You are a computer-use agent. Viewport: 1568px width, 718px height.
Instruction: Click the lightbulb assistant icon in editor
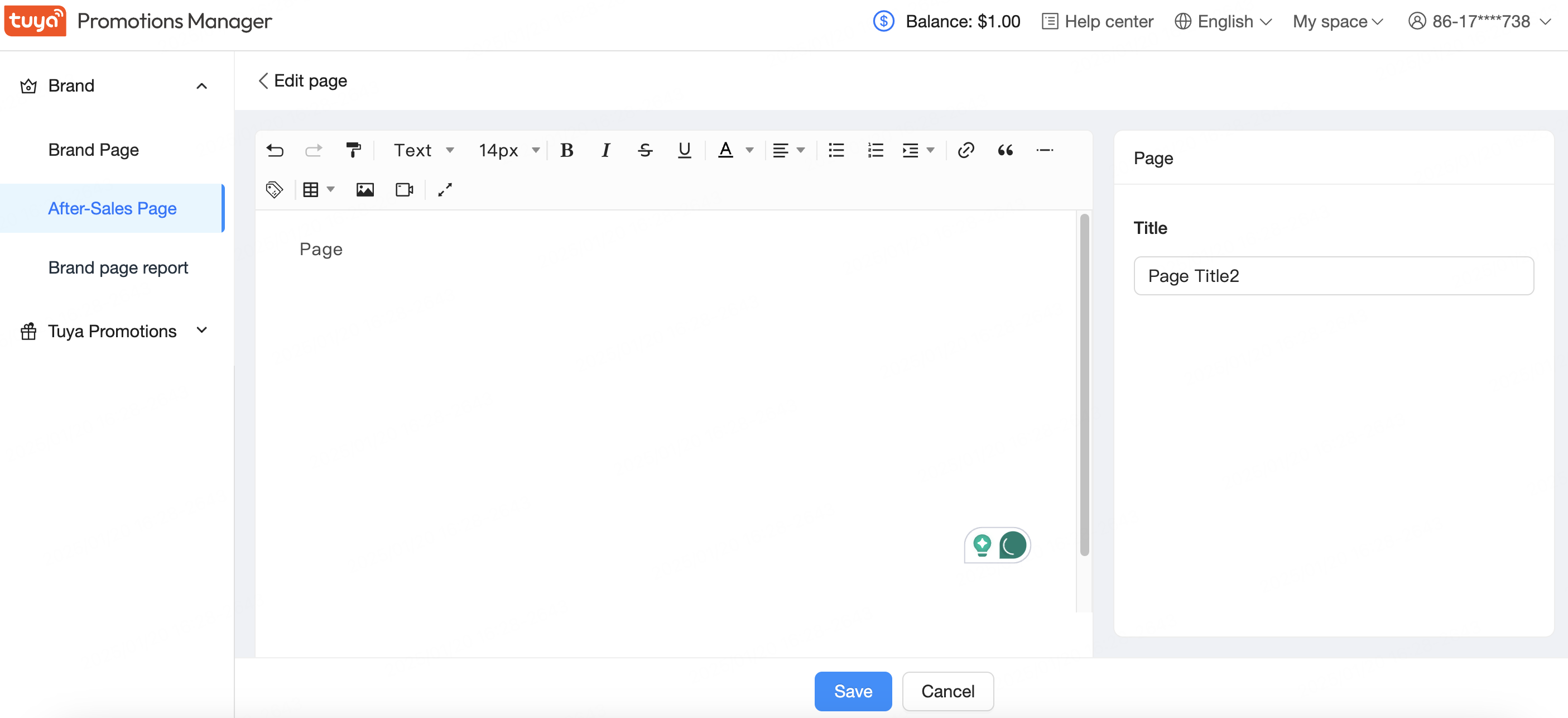point(981,545)
